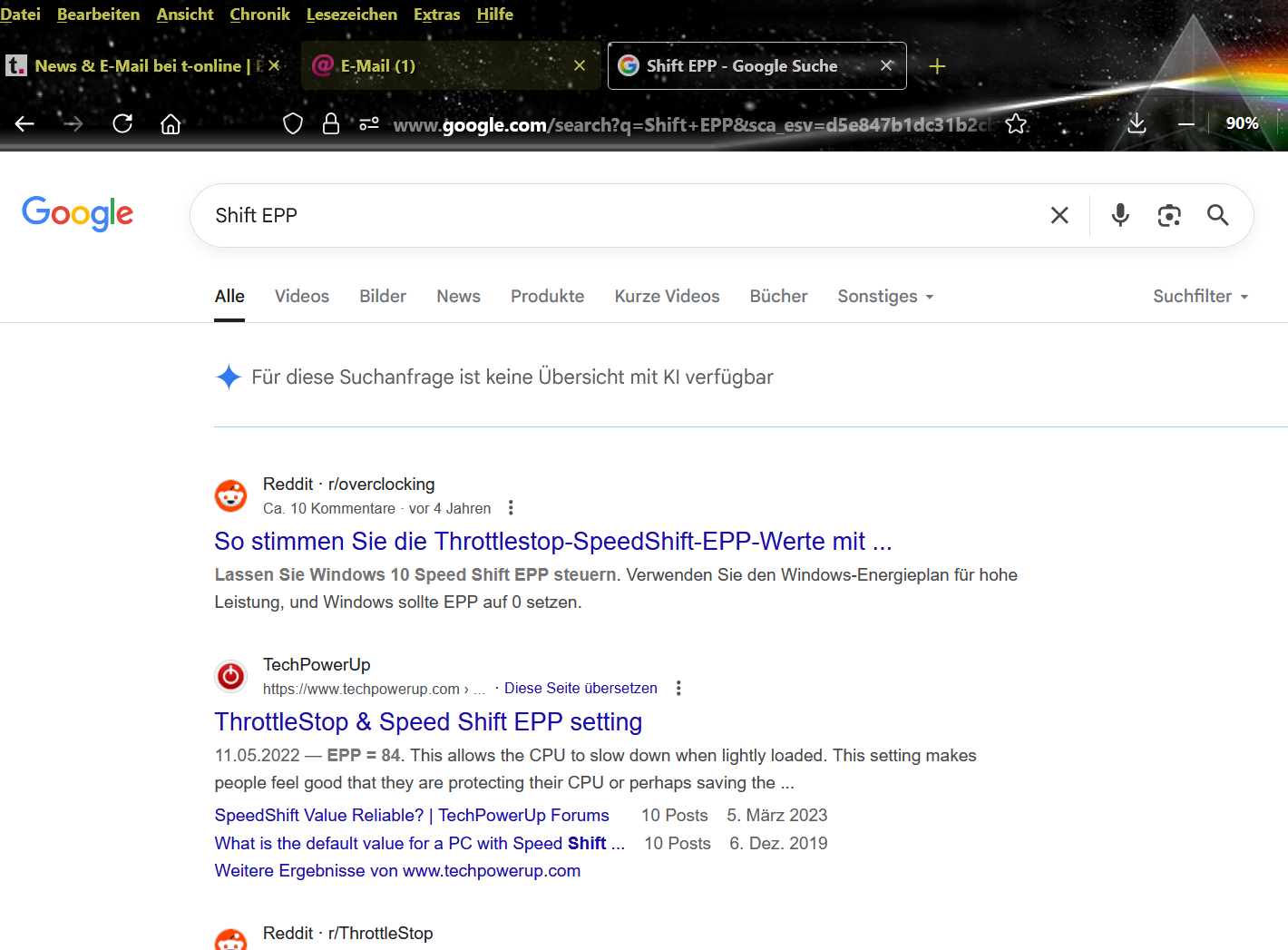Screen dimensions: 1288x950
Task: Start voice search with microphone
Action: (x=1120, y=215)
